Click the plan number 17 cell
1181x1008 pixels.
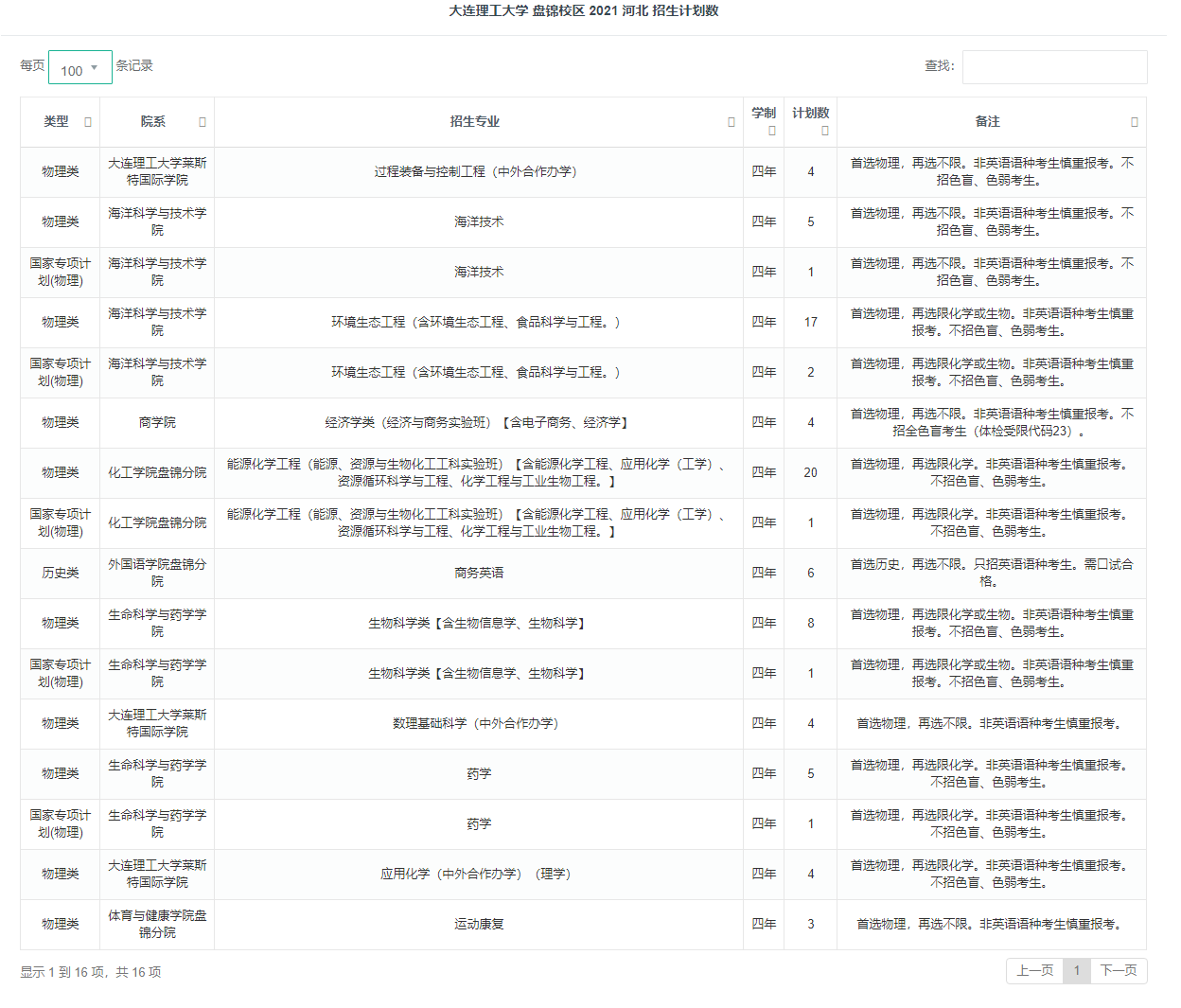click(811, 323)
